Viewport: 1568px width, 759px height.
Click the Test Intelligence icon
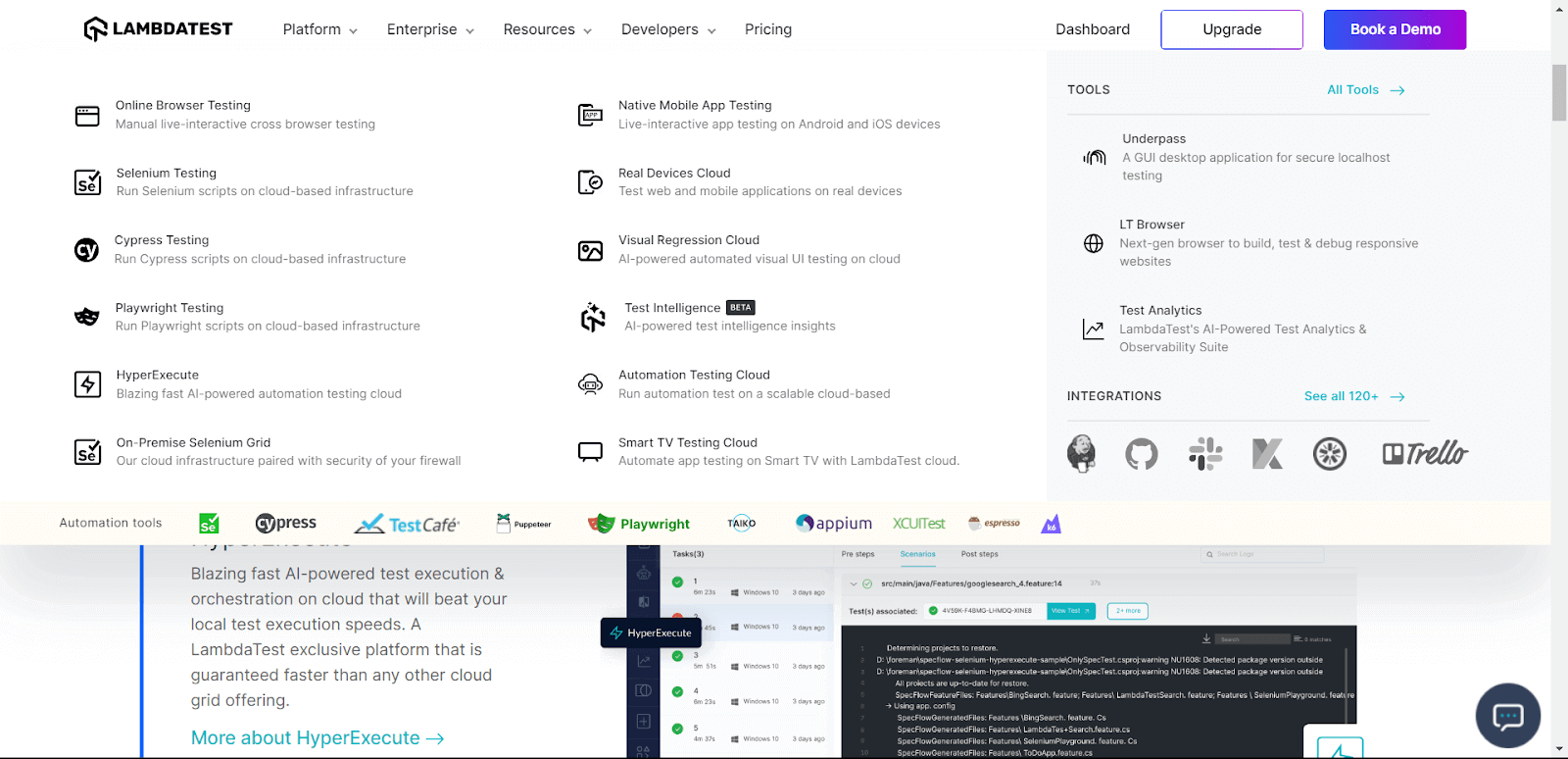click(x=593, y=317)
